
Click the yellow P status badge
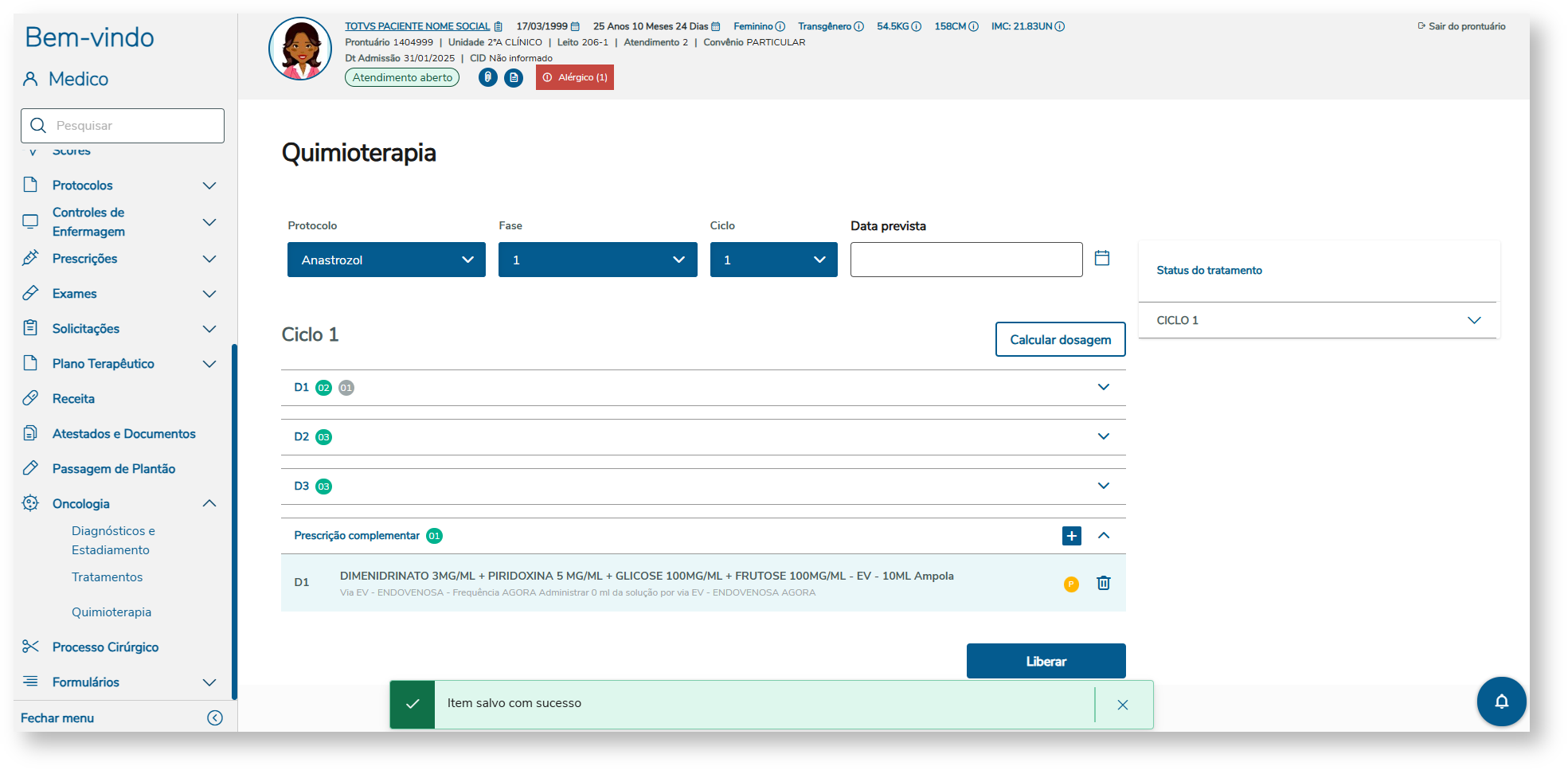(1070, 583)
